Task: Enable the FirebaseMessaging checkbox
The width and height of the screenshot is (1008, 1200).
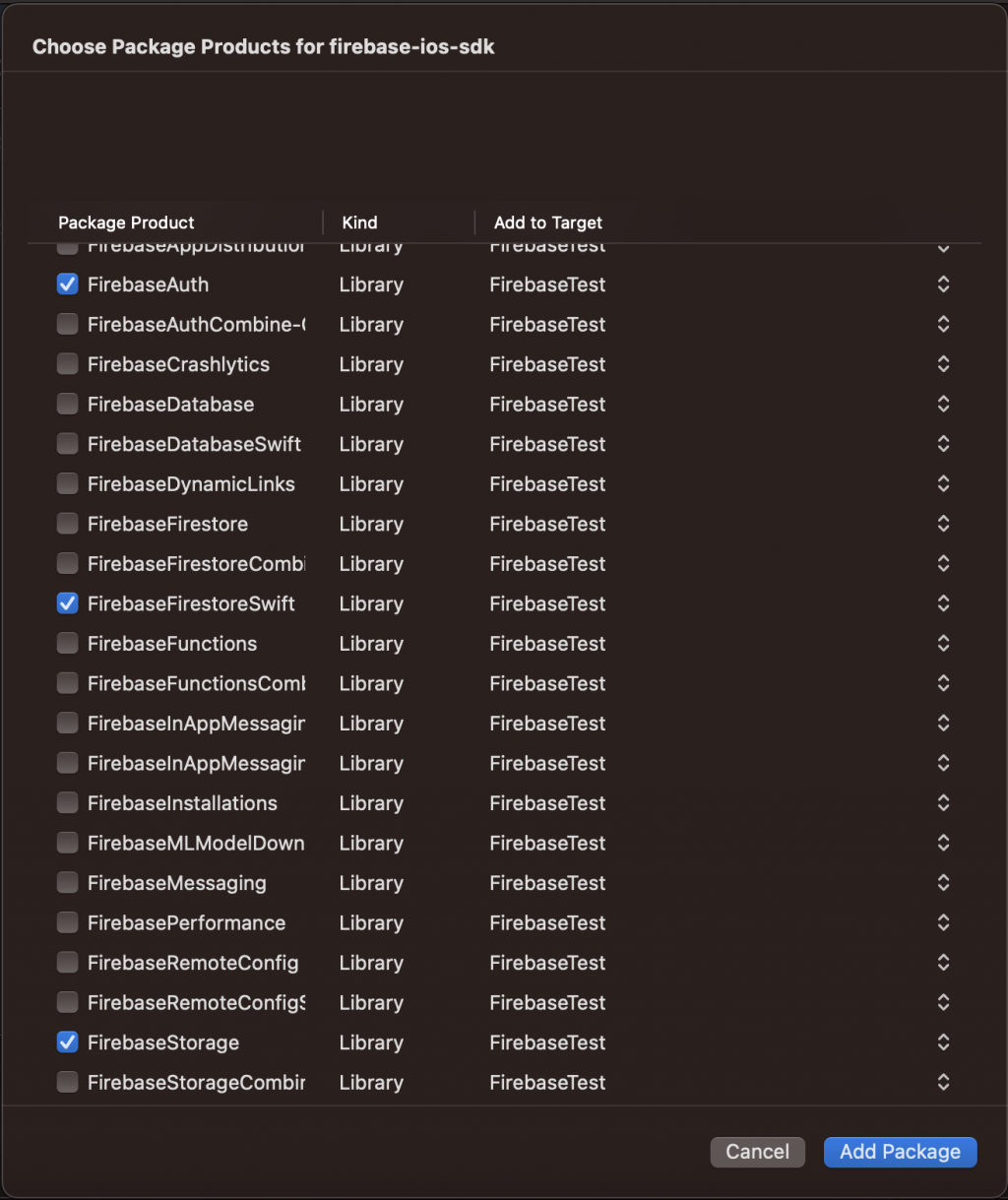Action: click(67, 883)
